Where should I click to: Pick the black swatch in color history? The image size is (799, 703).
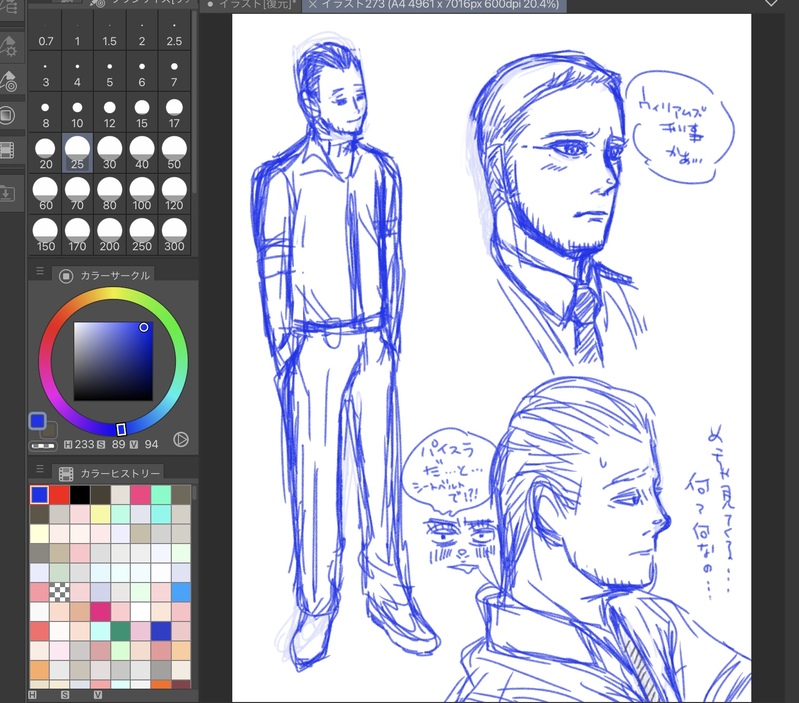click(x=80, y=495)
